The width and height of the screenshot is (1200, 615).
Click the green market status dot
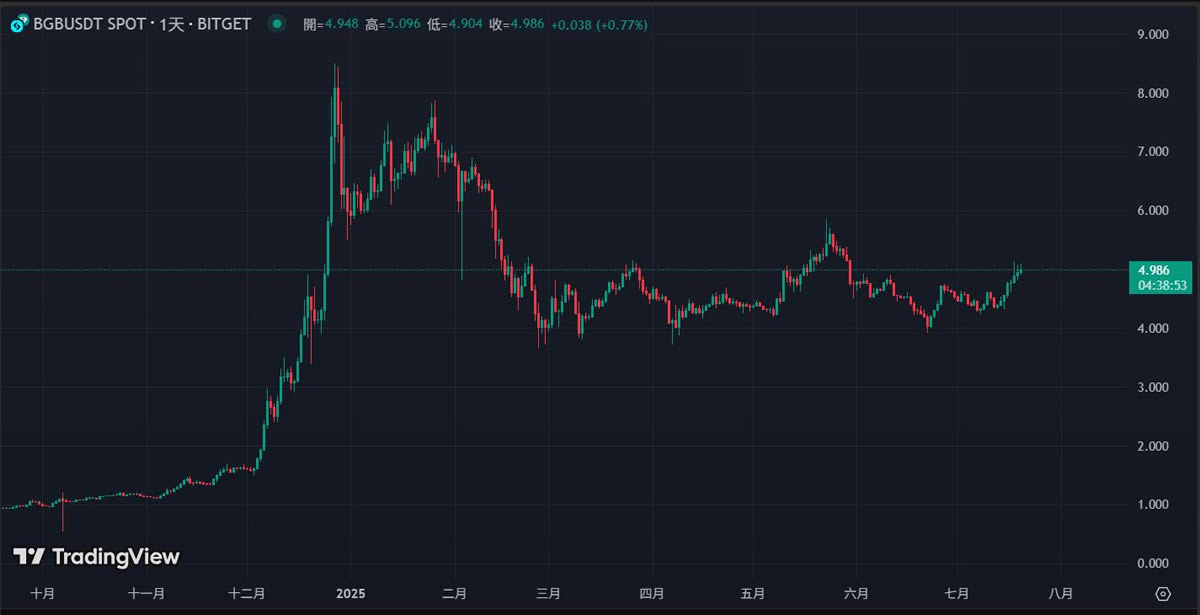coord(277,24)
